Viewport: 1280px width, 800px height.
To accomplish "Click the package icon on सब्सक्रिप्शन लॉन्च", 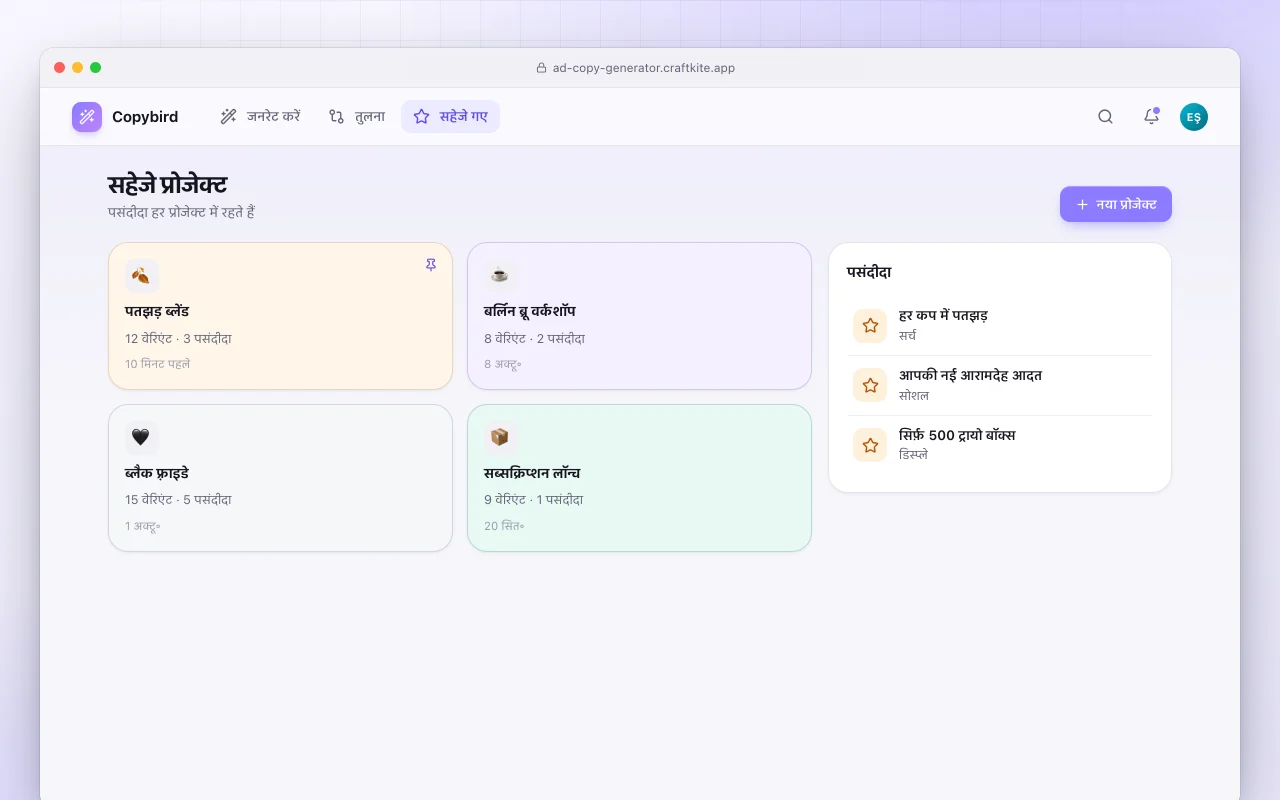I will (500, 438).
